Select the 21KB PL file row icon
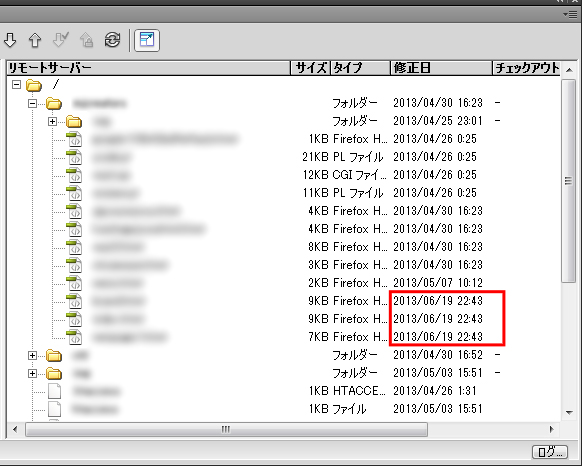 [75, 157]
